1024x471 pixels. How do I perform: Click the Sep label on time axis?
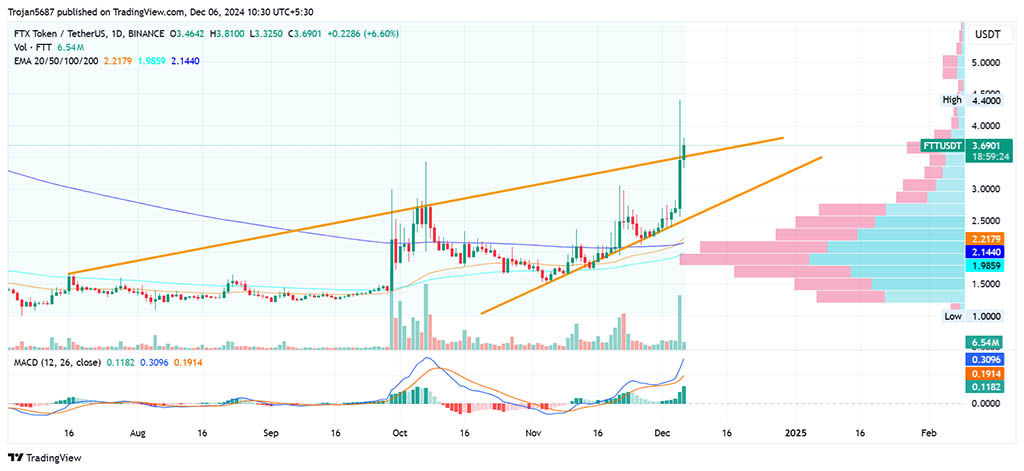272,433
